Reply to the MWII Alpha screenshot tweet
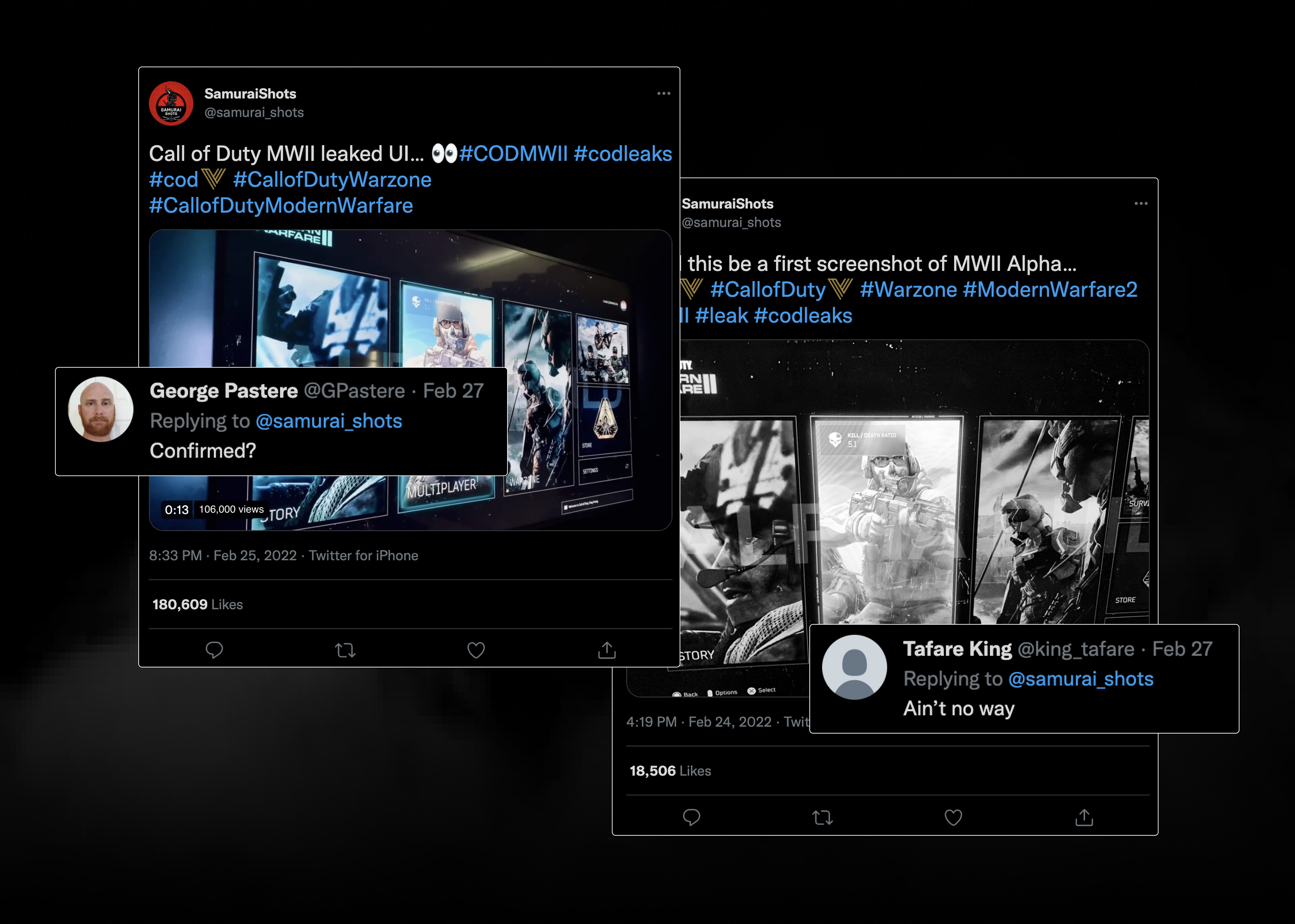 click(691, 817)
